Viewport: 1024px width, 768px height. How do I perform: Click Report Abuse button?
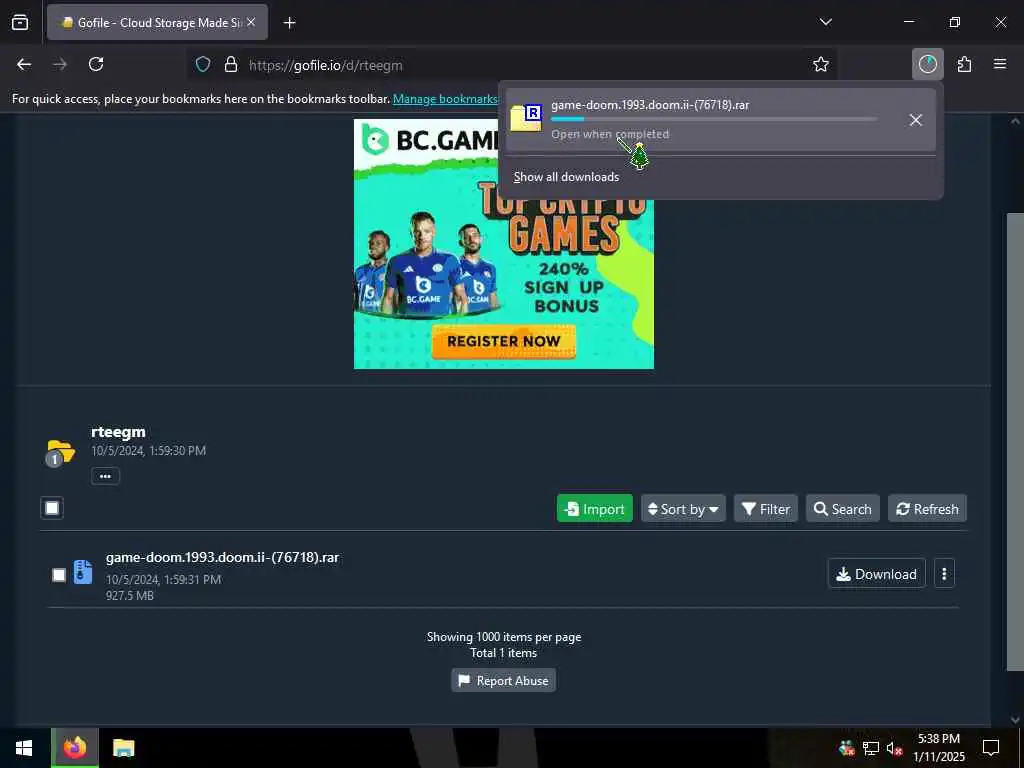tap(504, 680)
